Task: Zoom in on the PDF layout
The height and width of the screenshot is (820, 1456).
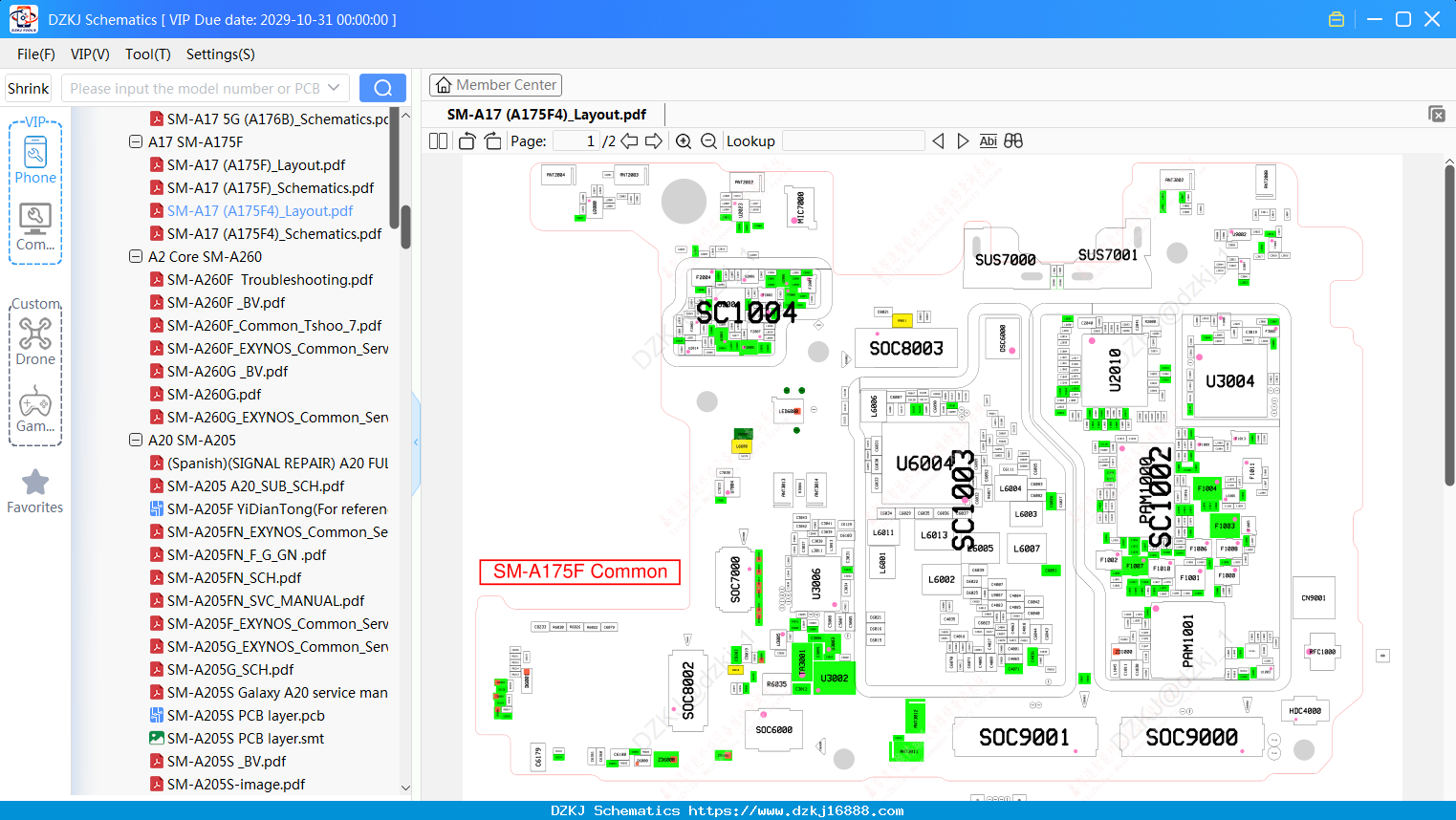Action: [684, 141]
